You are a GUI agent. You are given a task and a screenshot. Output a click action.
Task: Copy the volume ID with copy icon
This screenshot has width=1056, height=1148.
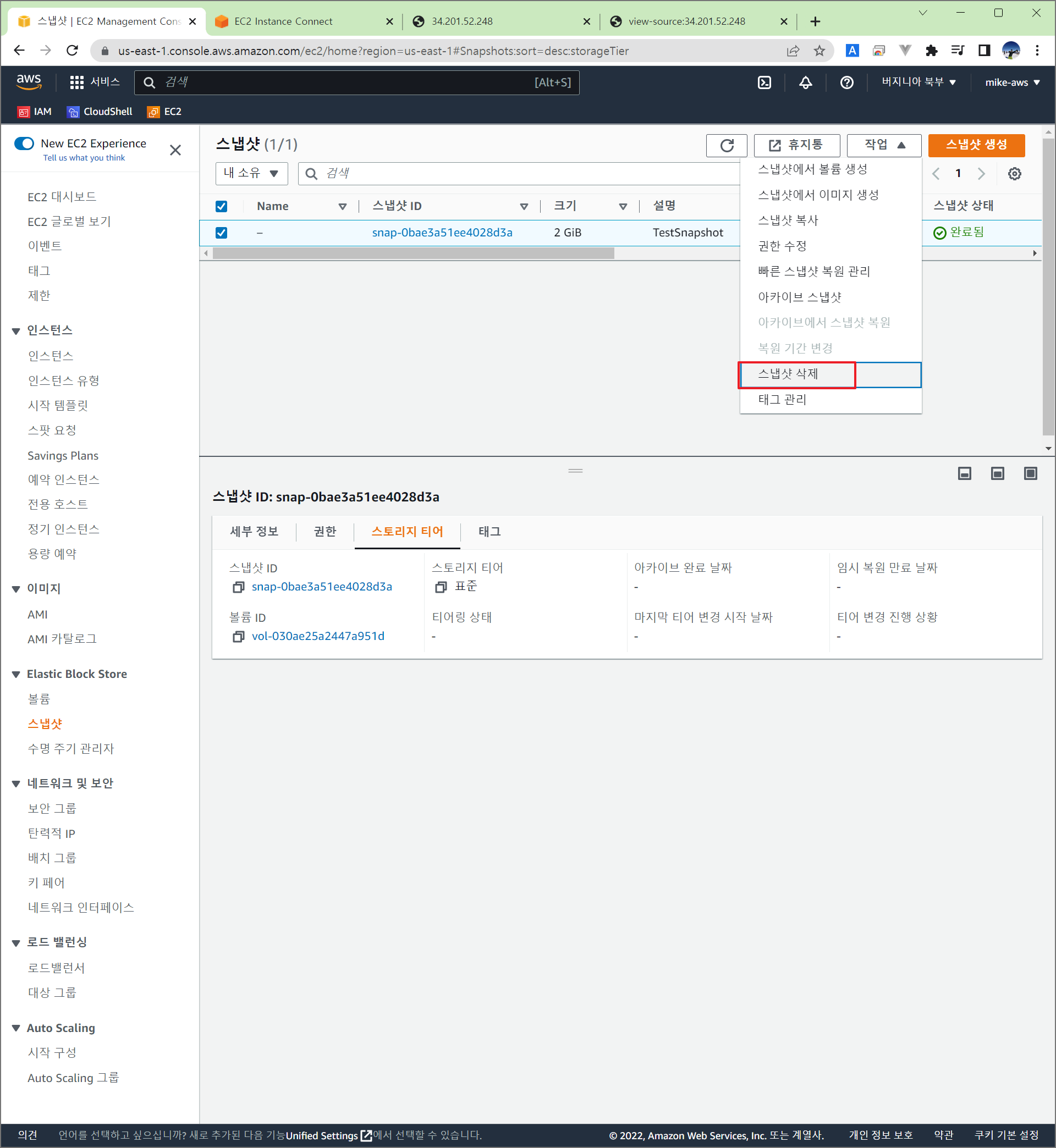238,636
